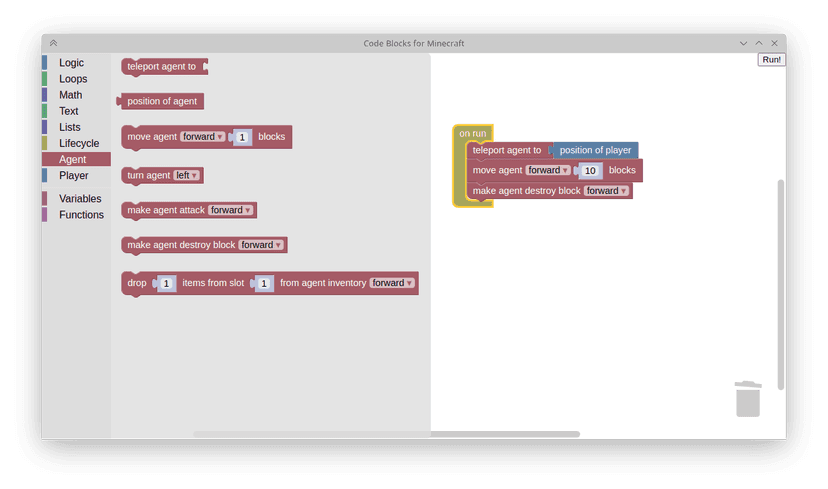Select the on run block header
This screenshot has width=828, height=489.
(472, 133)
